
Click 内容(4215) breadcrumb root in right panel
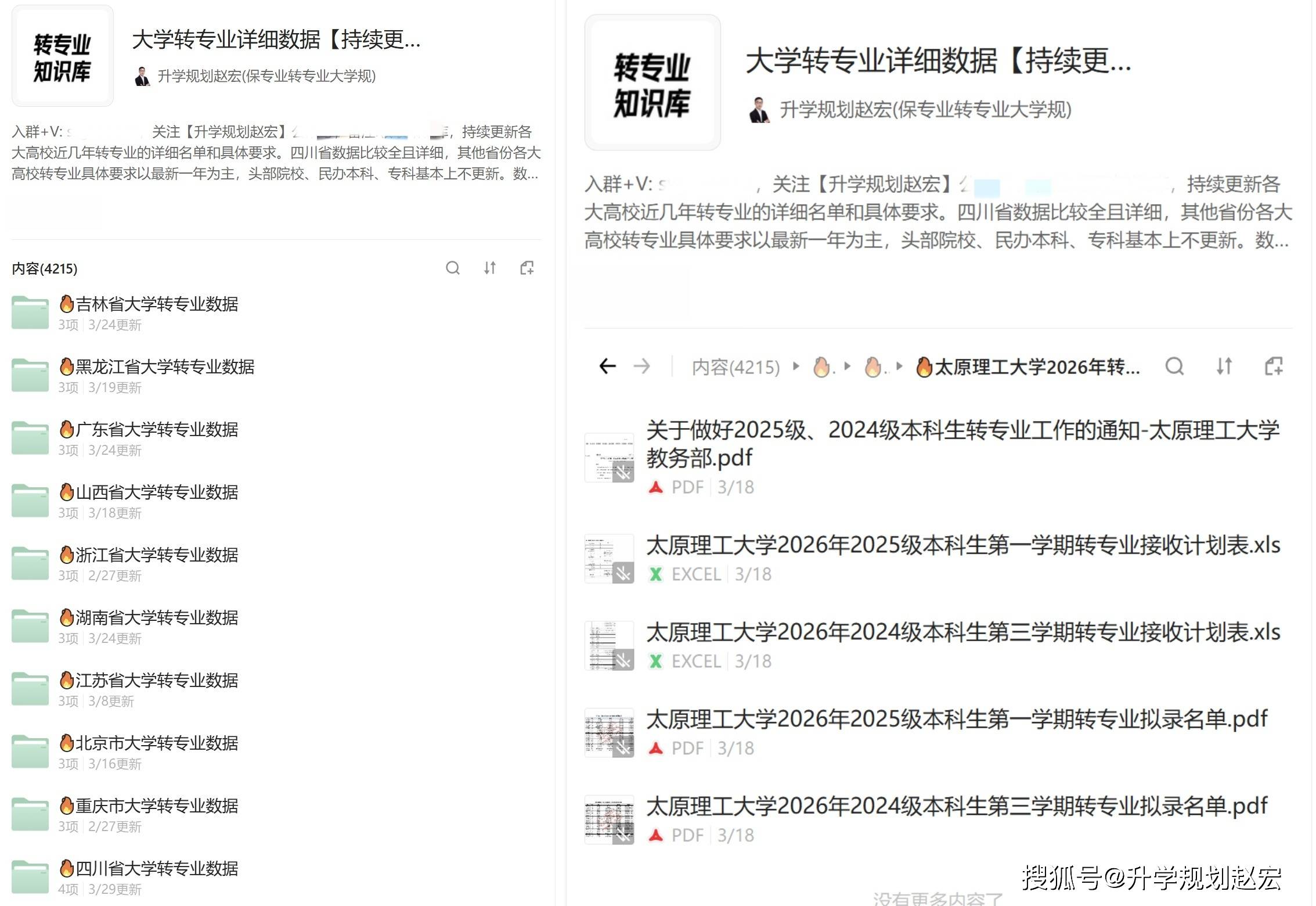point(735,367)
